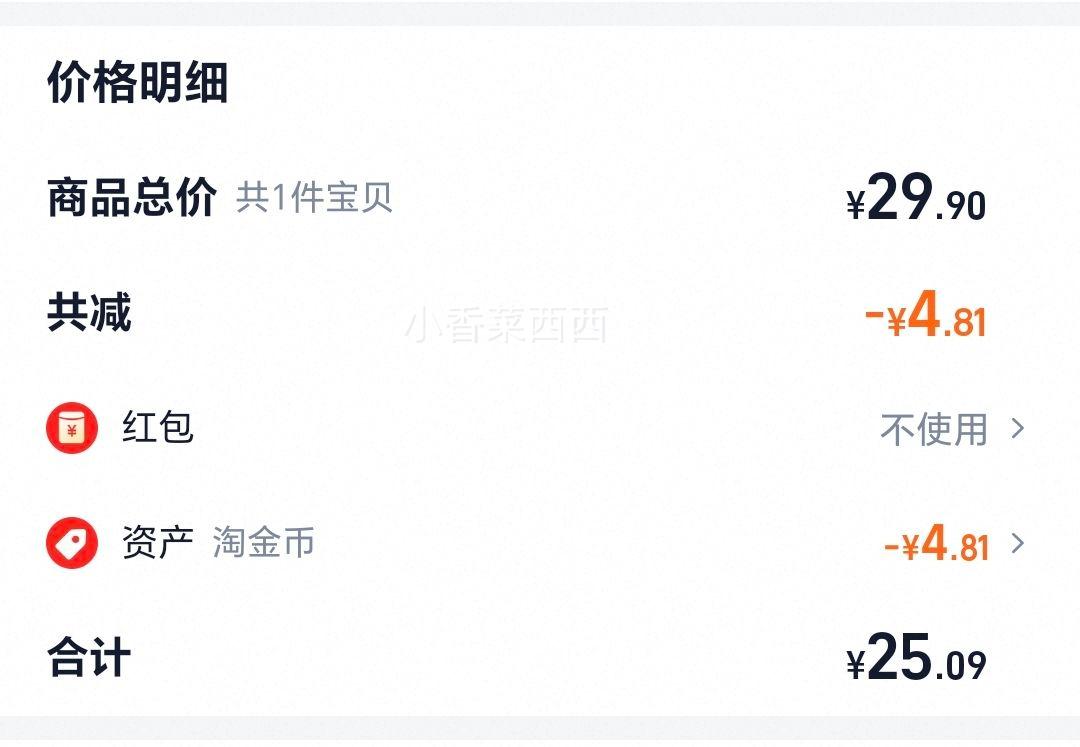Expand the 淘金币 asset chevron

(x=1017, y=543)
